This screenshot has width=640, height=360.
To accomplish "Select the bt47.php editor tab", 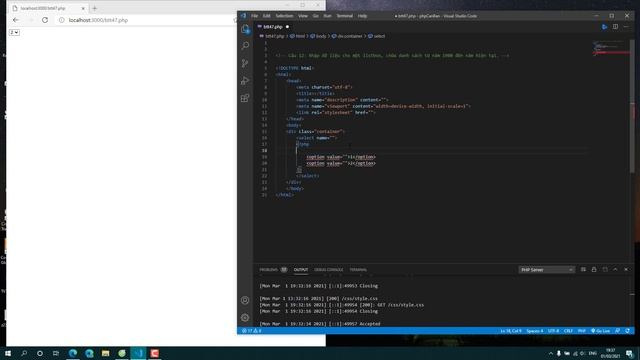I will [x=273, y=27].
